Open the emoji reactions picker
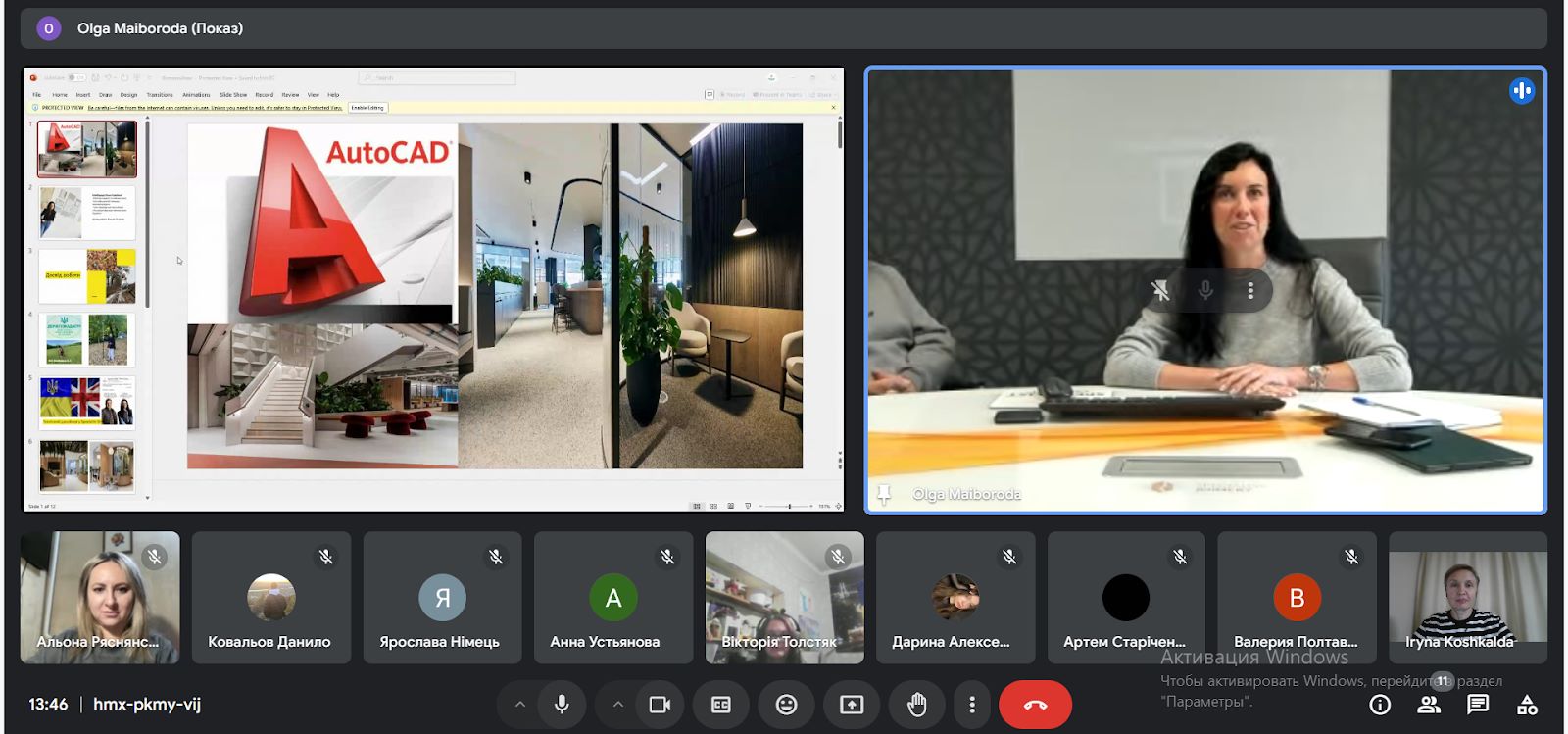This screenshot has height=734, width=1568. click(x=786, y=705)
